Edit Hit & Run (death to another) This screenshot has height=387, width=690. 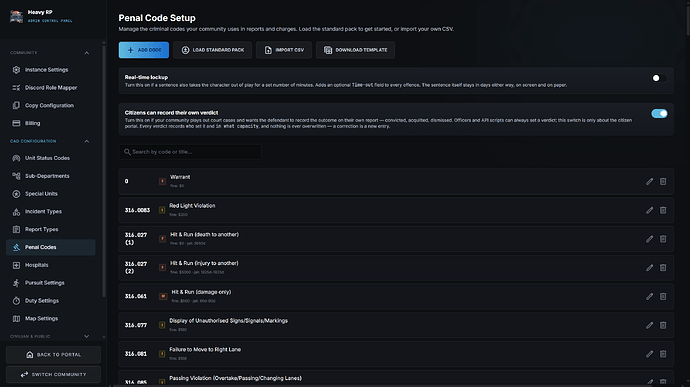[649, 239]
